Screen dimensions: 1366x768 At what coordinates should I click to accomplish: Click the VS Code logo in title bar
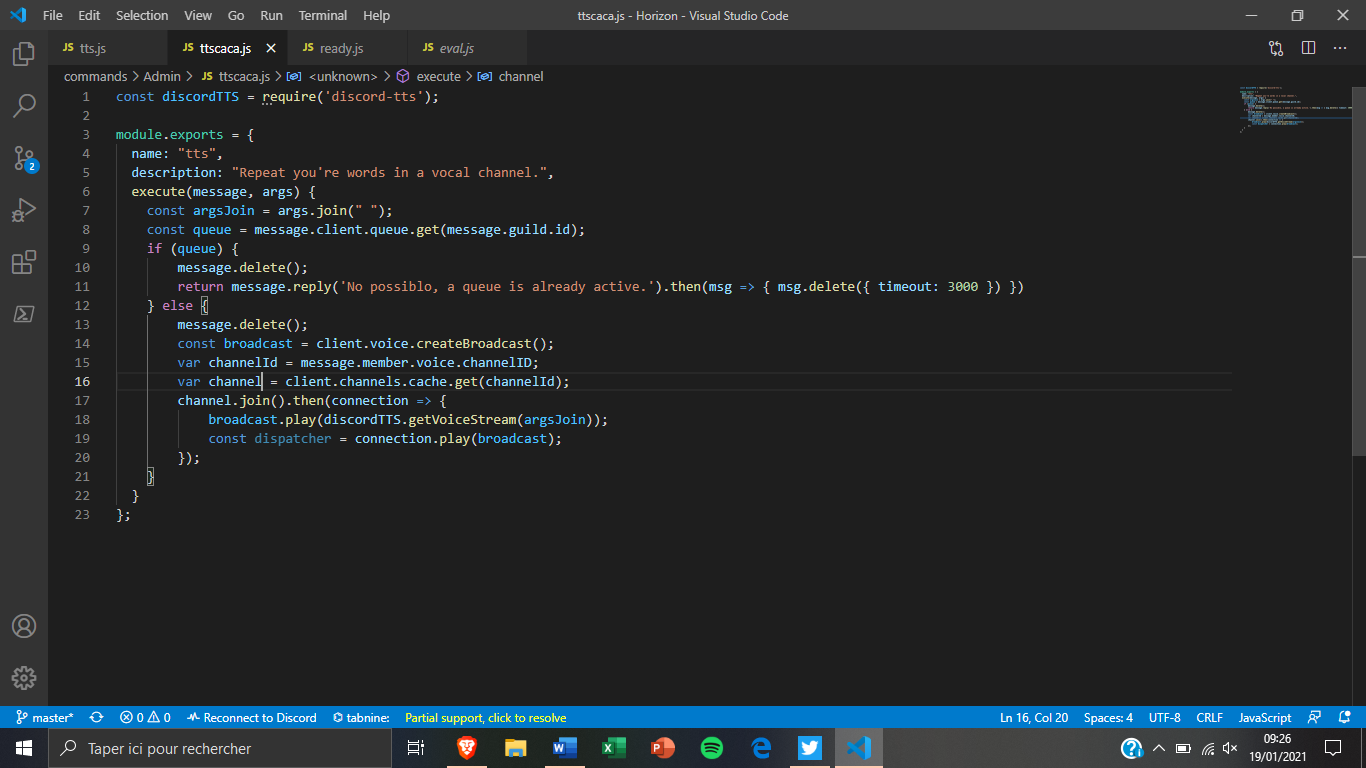[x=17, y=15]
